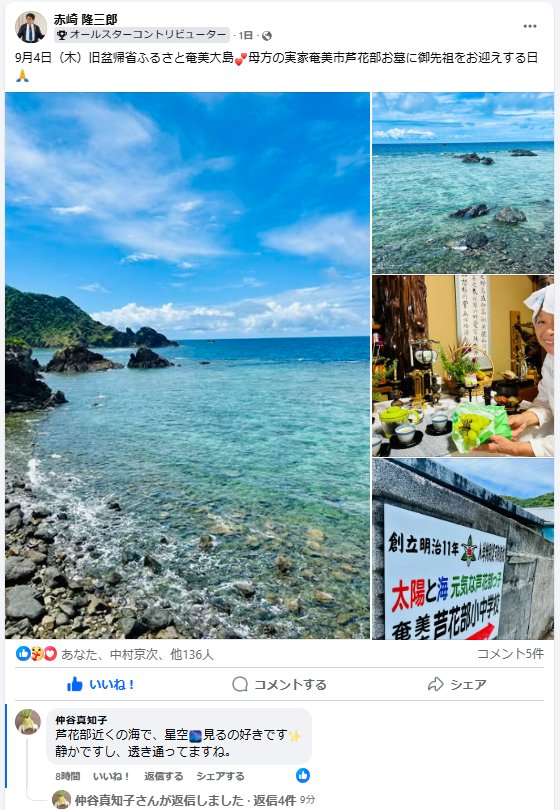Open the three-dot post options menu
This screenshot has width=560, height=810.
click(530, 26)
